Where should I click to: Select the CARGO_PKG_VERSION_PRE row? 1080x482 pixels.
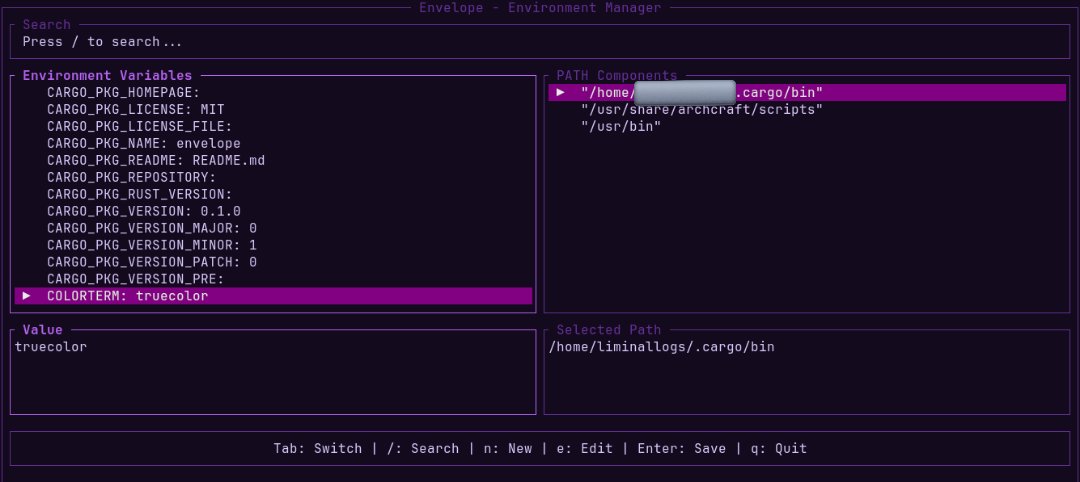[x=273, y=279]
